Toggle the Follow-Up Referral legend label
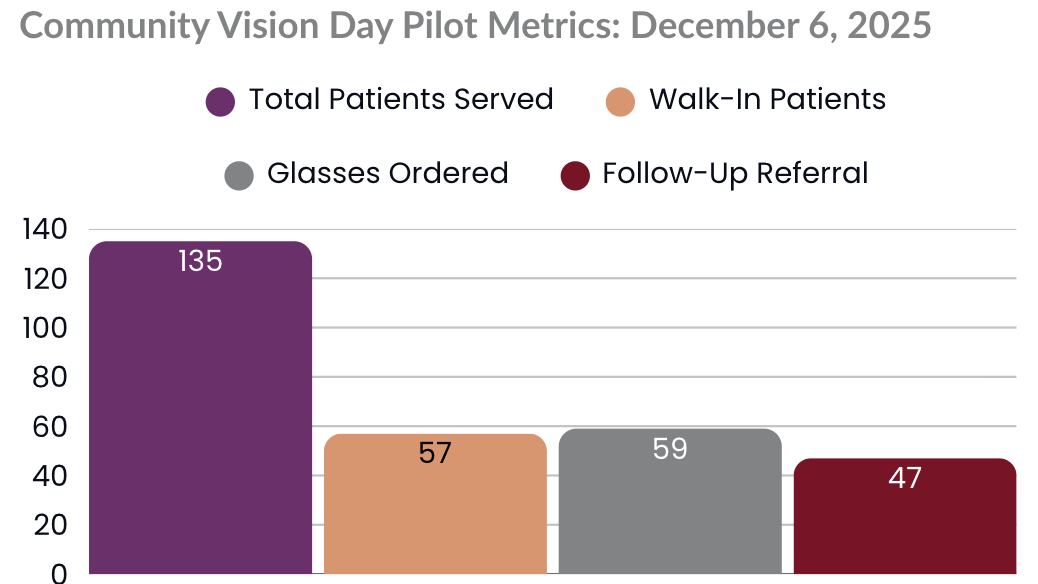 click(735, 174)
